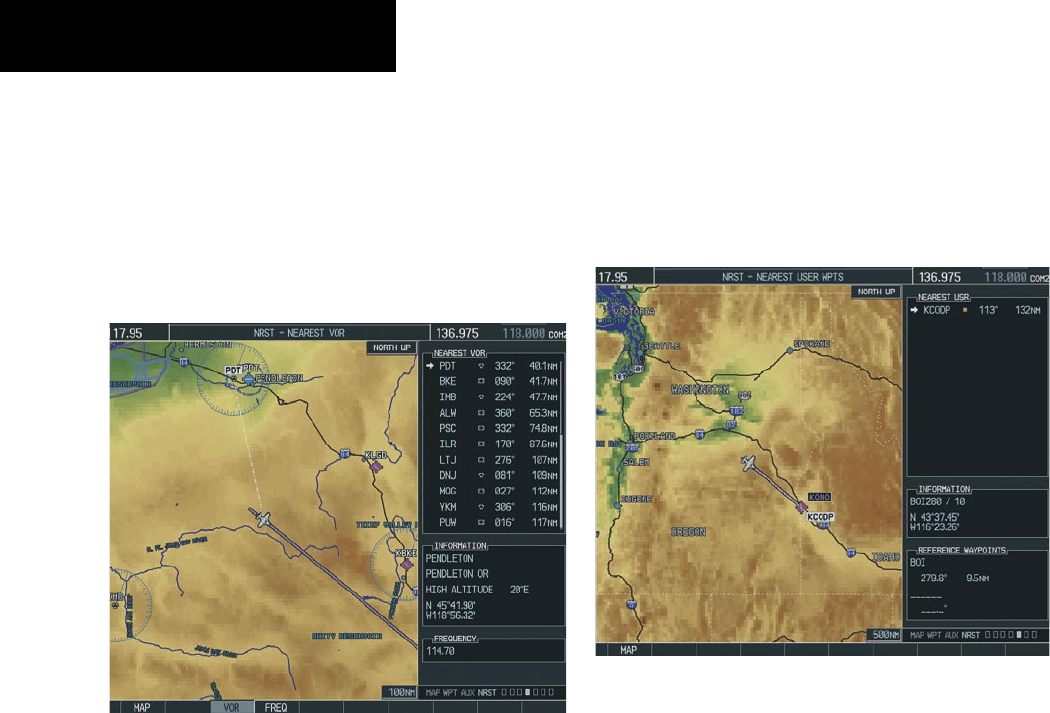The width and height of the screenshot is (1050, 713).
Task: Click the 100NM map range box
Action: click(x=401, y=692)
